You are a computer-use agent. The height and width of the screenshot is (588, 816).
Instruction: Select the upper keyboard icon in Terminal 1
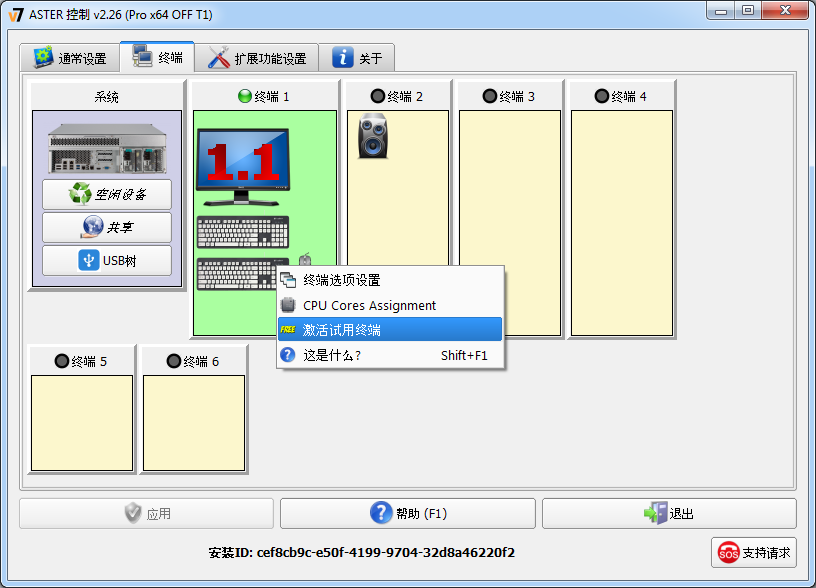point(243,232)
